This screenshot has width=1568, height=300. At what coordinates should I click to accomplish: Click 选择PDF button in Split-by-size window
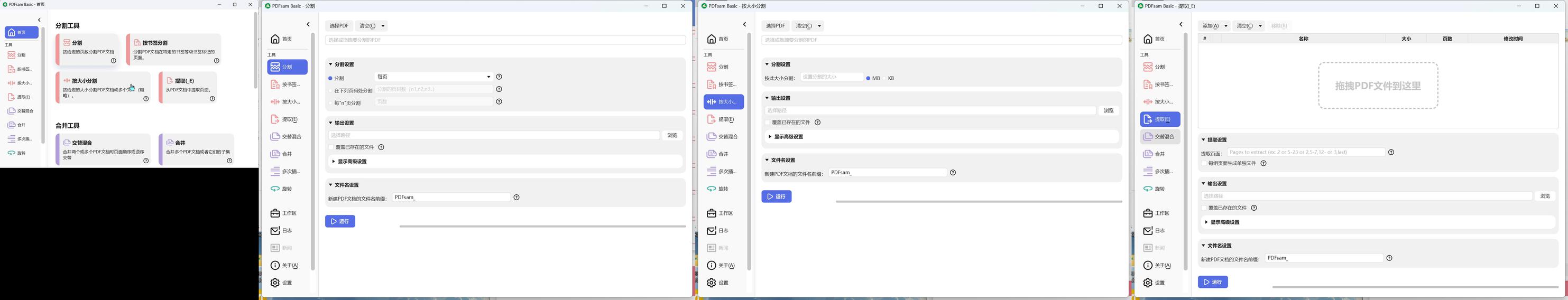point(776,26)
